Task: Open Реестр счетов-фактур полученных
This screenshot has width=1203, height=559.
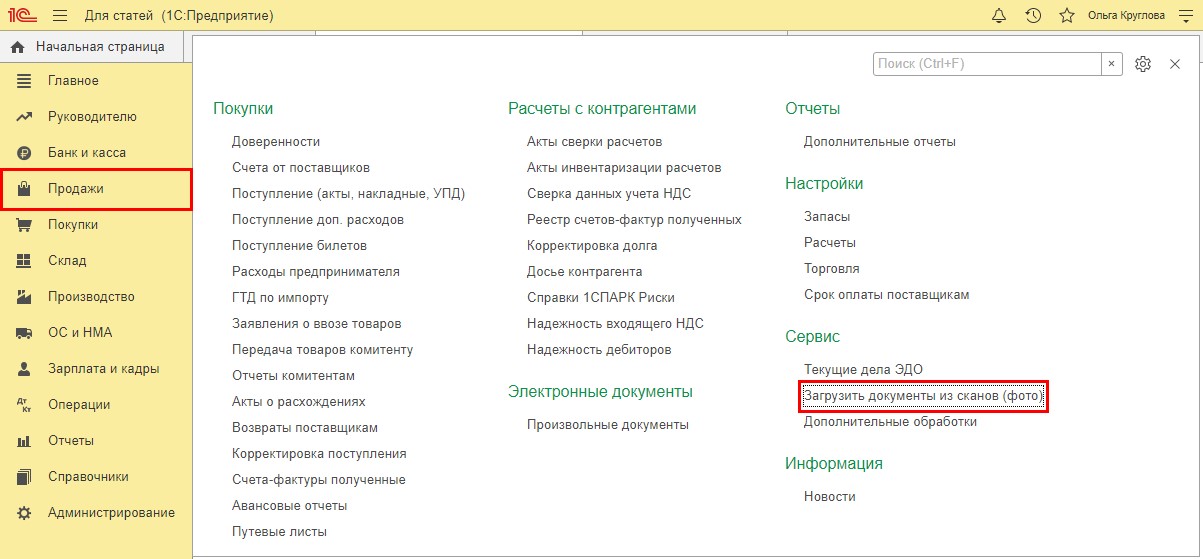Action: point(634,220)
